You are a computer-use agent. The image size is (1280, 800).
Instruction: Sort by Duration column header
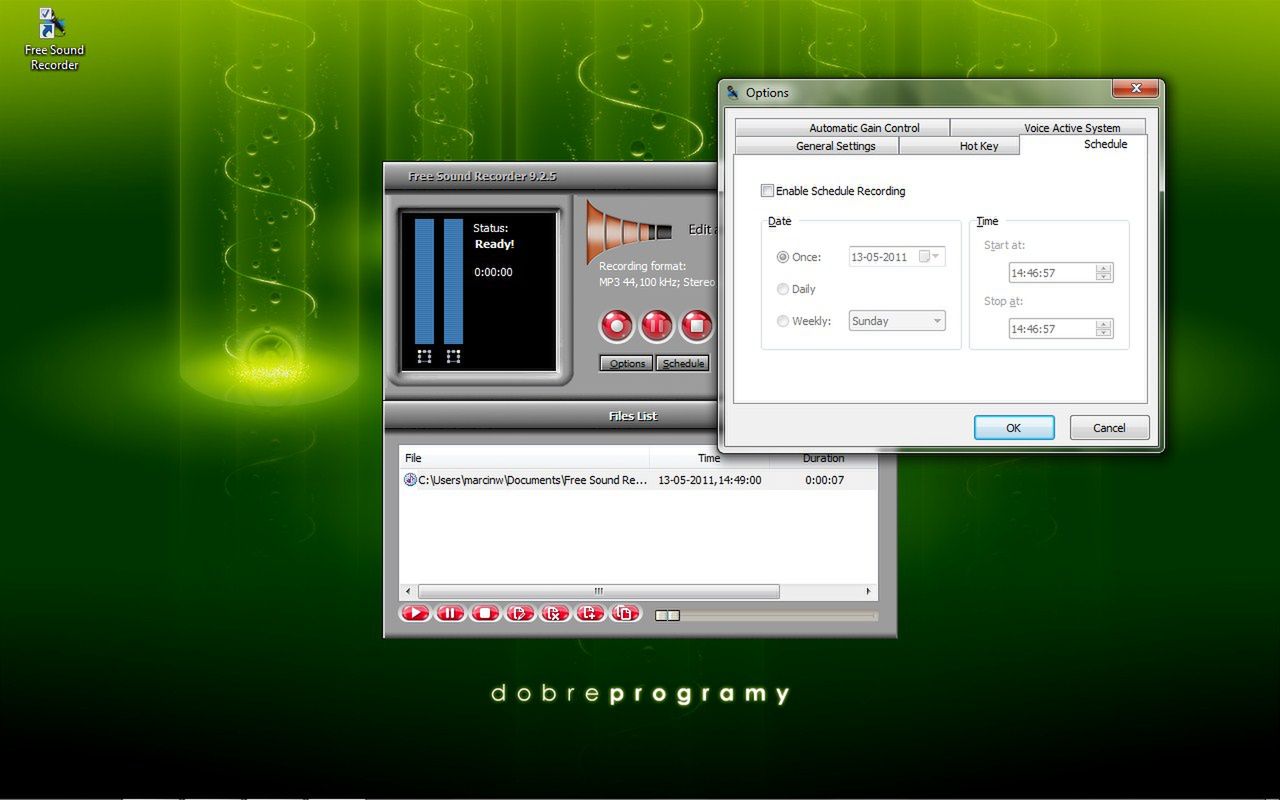pyautogui.click(x=823, y=458)
